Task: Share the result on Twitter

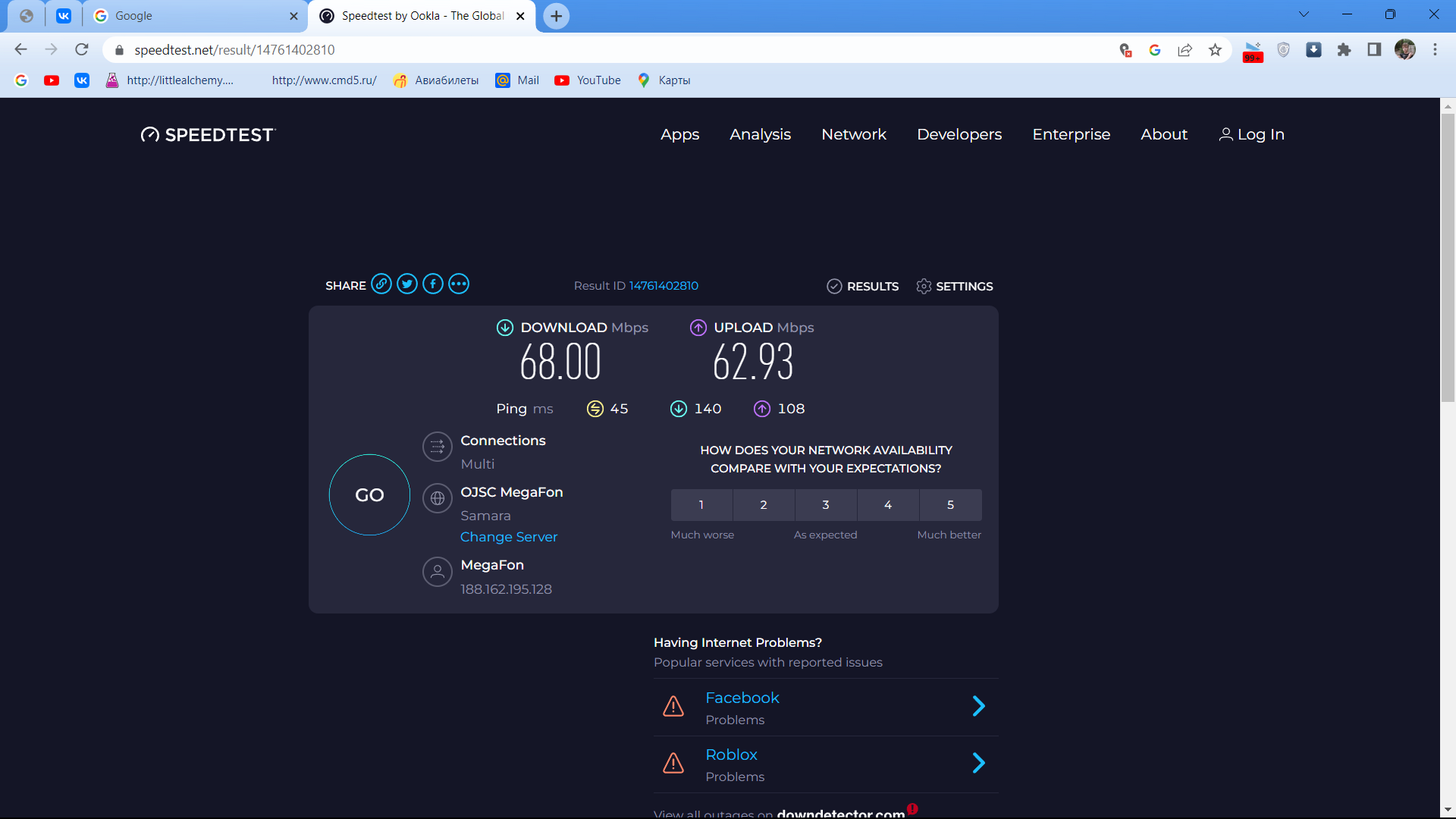Action: (x=407, y=284)
